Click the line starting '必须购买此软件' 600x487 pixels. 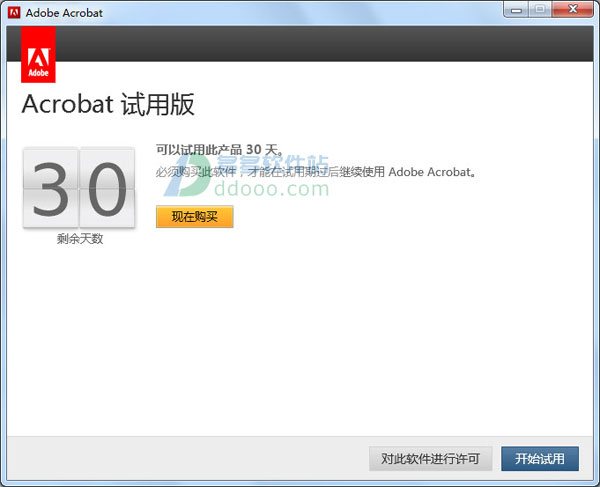point(316,172)
